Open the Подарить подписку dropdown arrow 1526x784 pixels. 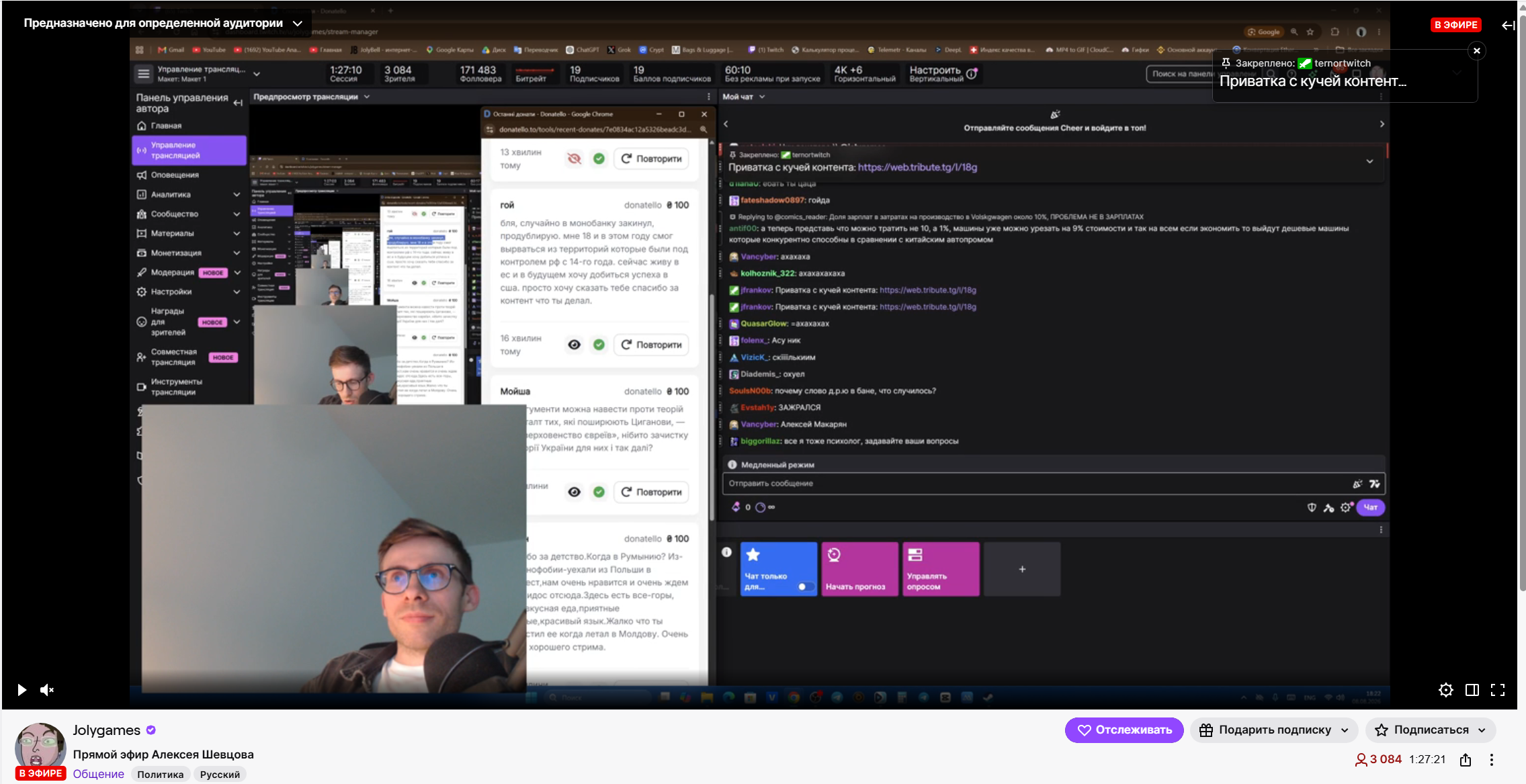pos(1345,730)
